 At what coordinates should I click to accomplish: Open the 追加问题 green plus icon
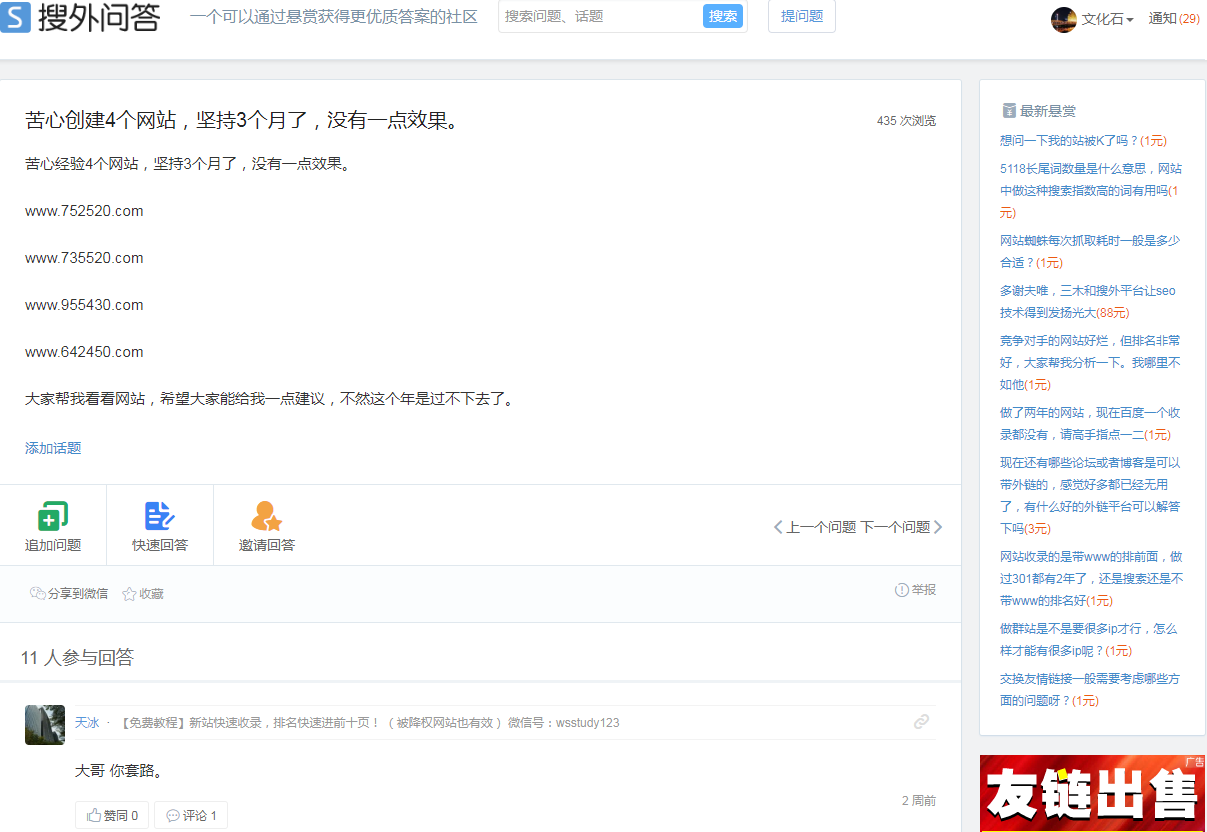[x=53, y=516]
